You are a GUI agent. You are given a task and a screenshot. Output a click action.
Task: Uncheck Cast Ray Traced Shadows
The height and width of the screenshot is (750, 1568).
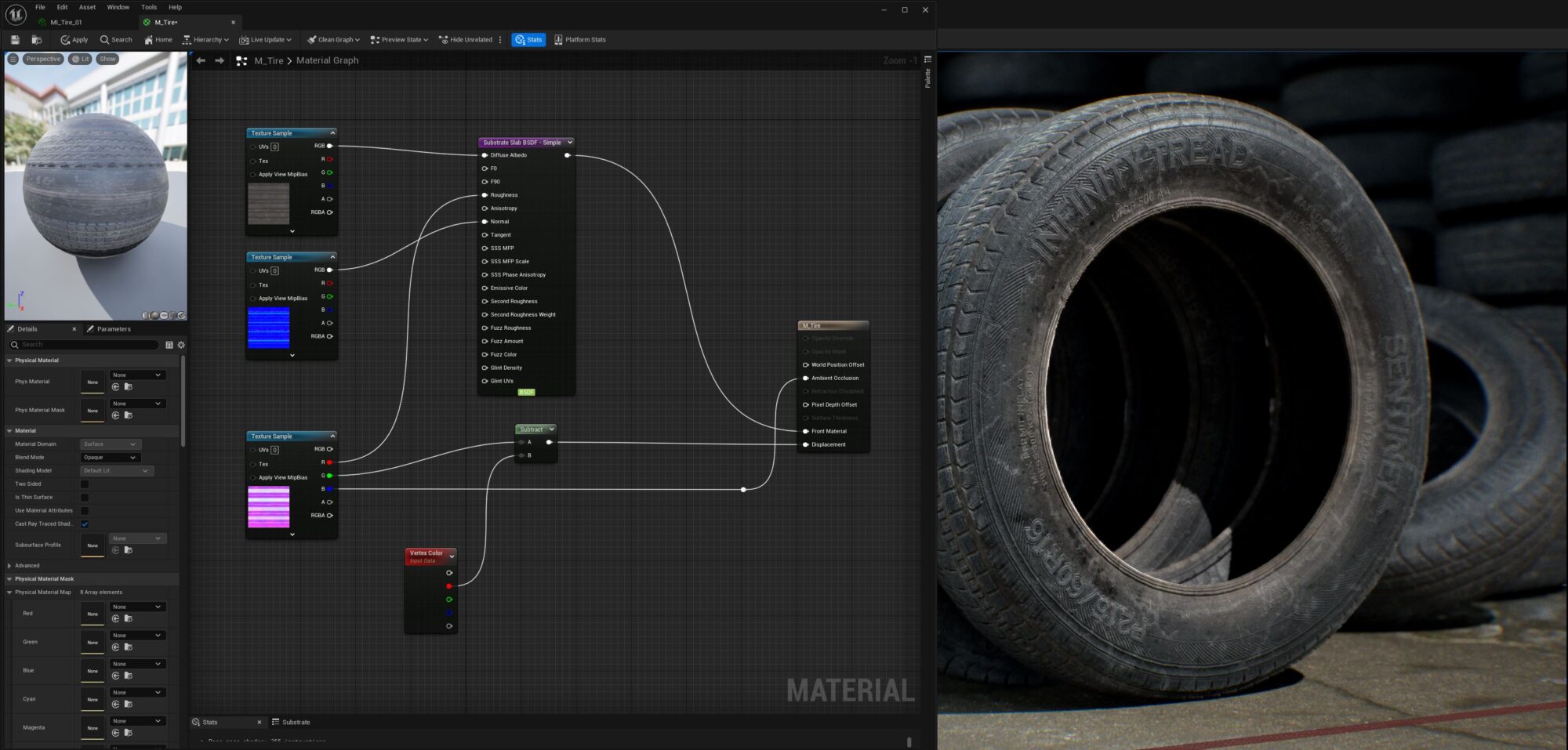pos(85,524)
